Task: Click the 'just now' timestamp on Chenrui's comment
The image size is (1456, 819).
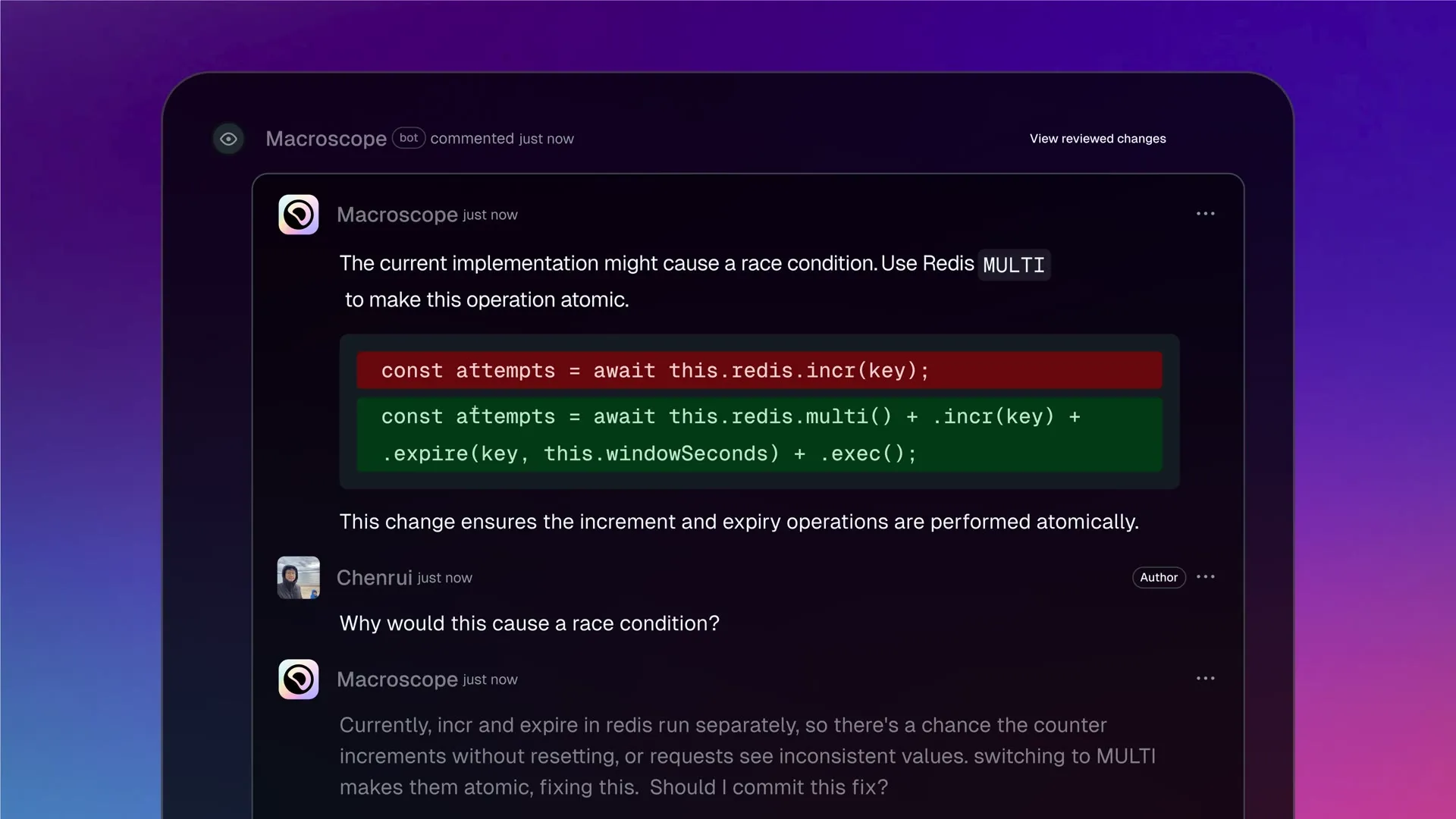Action: click(x=444, y=578)
